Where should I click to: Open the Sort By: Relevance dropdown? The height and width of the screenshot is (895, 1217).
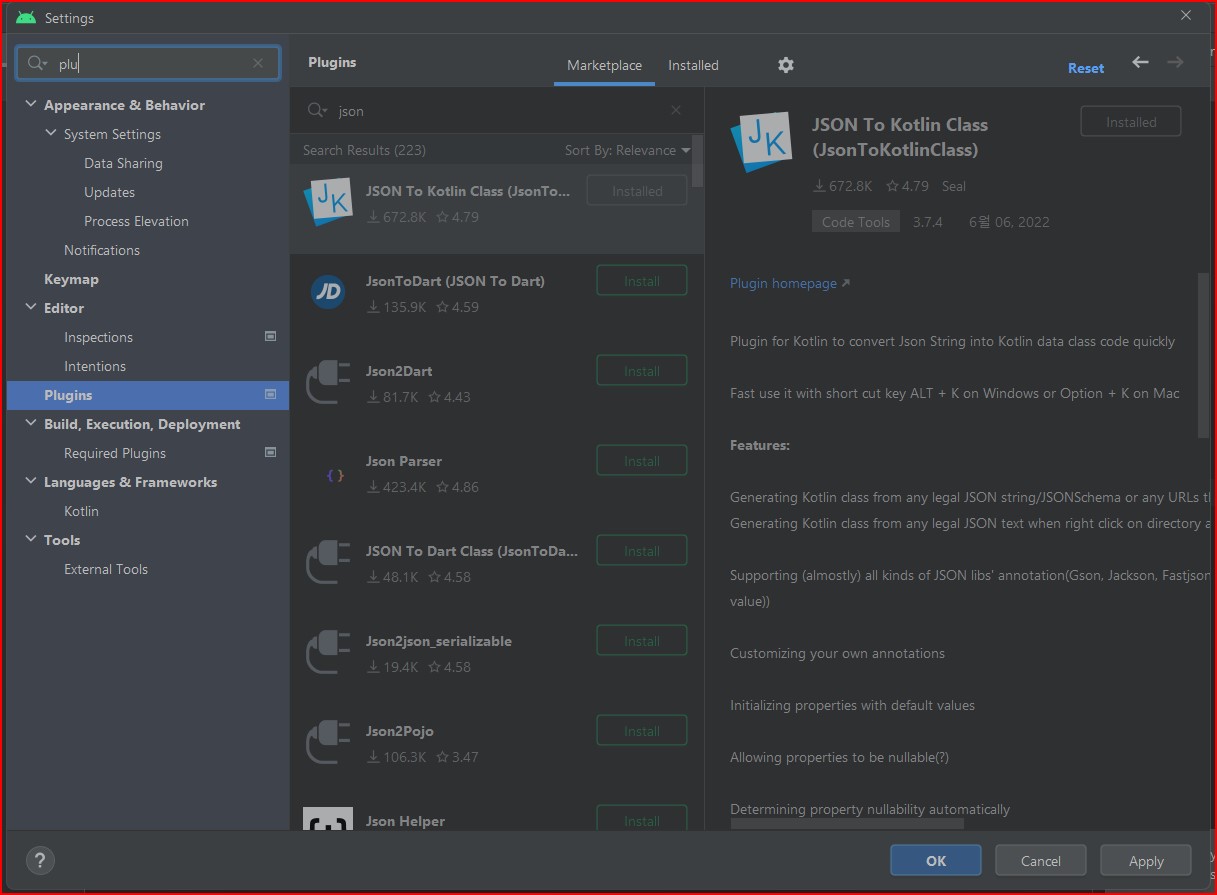click(x=627, y=150)
